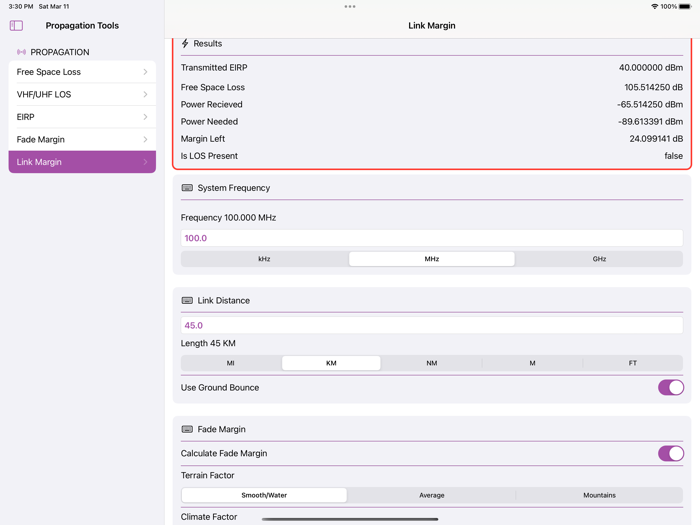Open Free Space Loss chevron
The image size is (700, 525).
coord(145,72)
